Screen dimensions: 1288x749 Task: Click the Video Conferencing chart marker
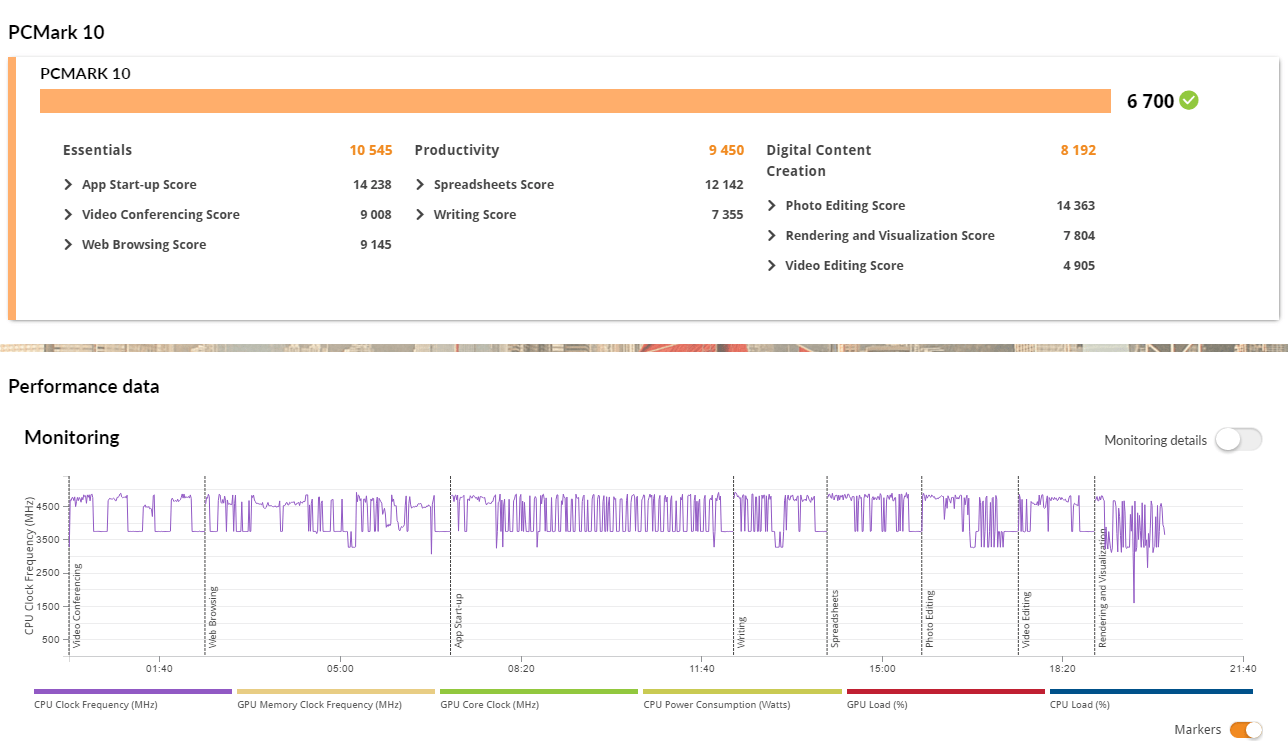pyautogui.click(x=77, y=604)
